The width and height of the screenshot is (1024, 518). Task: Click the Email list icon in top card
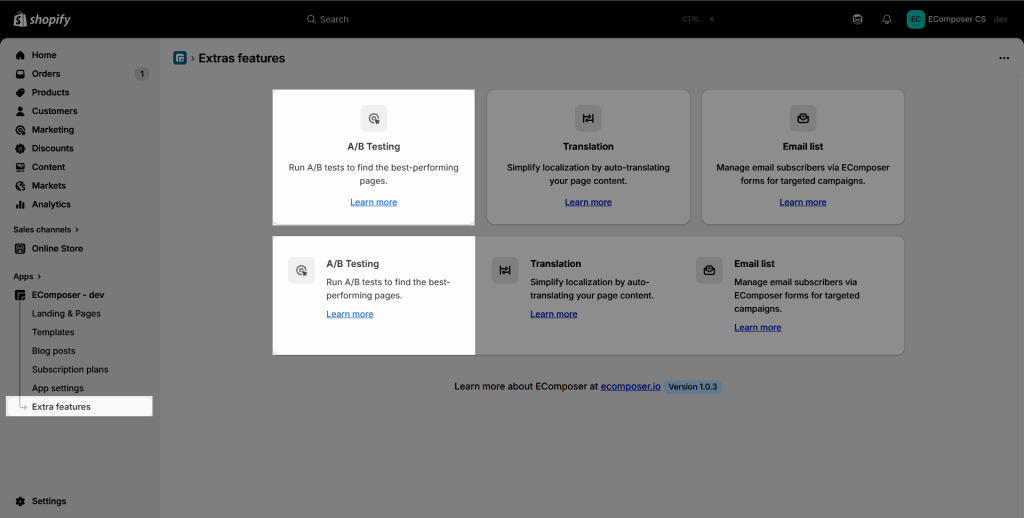pos(803,118)
